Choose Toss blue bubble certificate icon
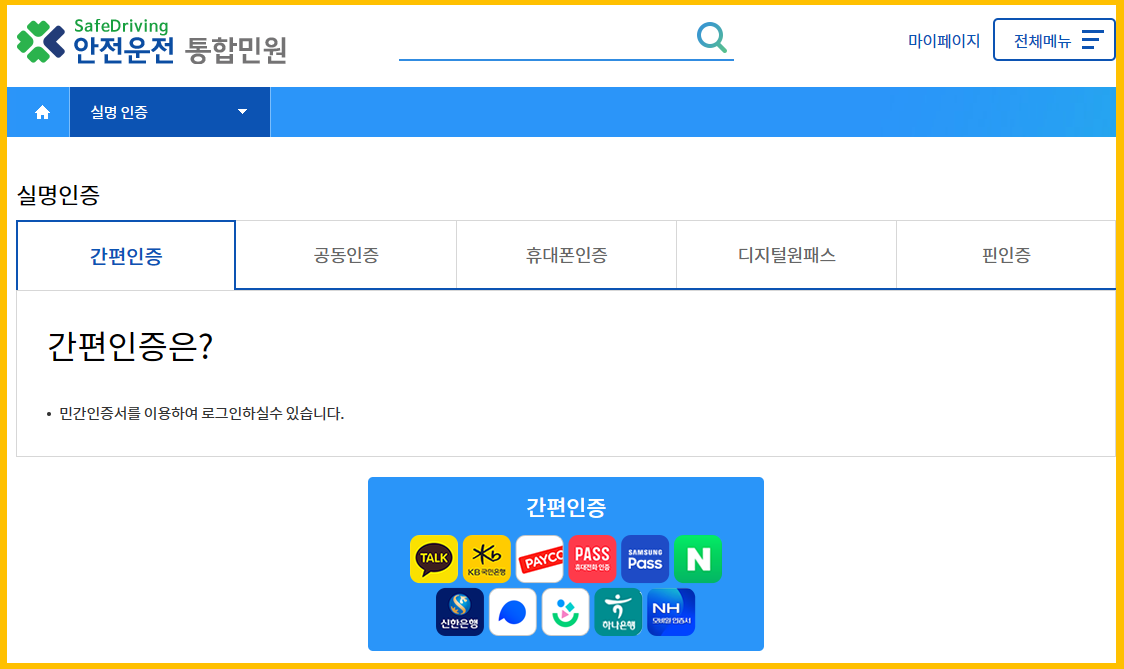 point(513,612)
